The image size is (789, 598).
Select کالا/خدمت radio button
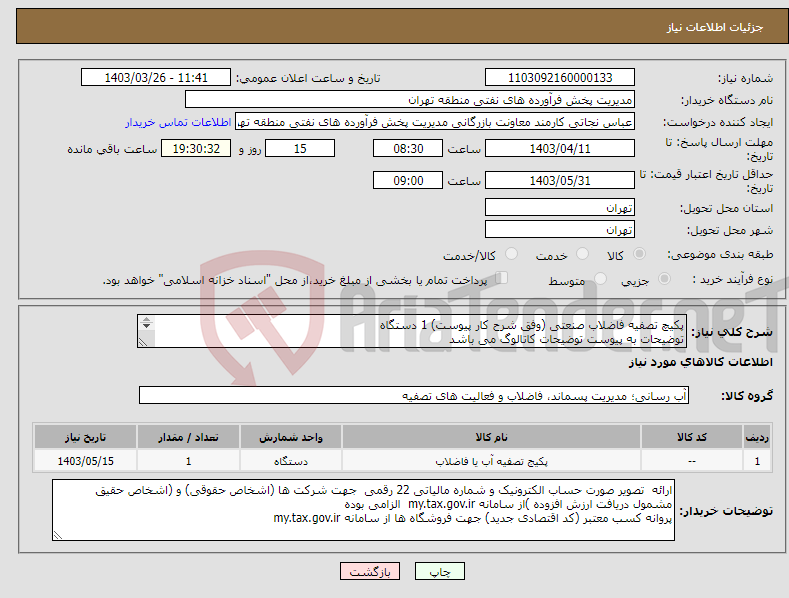[511, 254]
